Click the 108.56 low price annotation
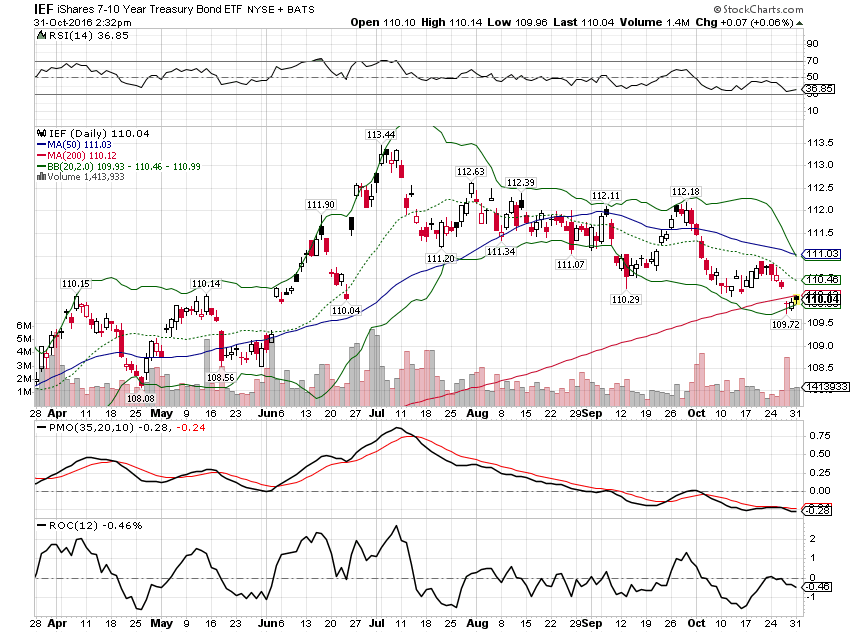 [221, 378]
